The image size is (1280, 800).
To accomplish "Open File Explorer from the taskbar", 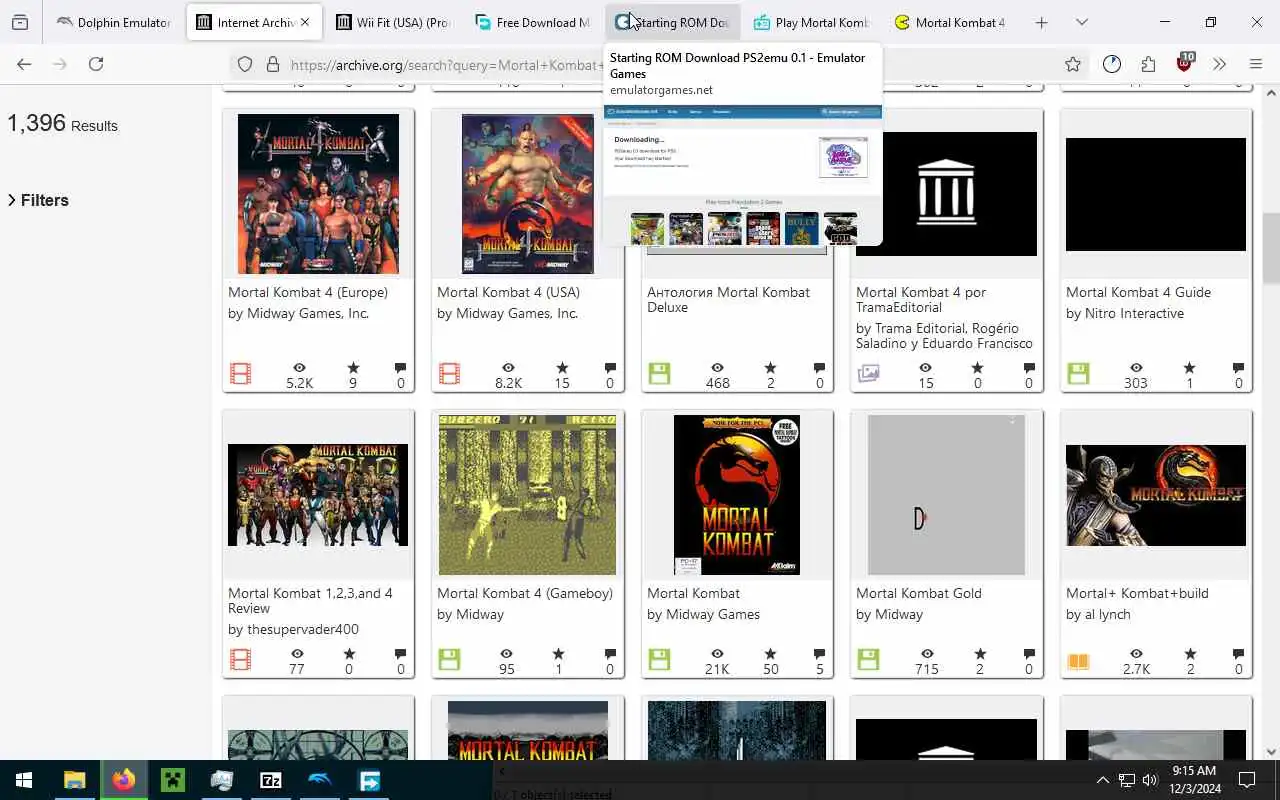I will tap(75, 780).
